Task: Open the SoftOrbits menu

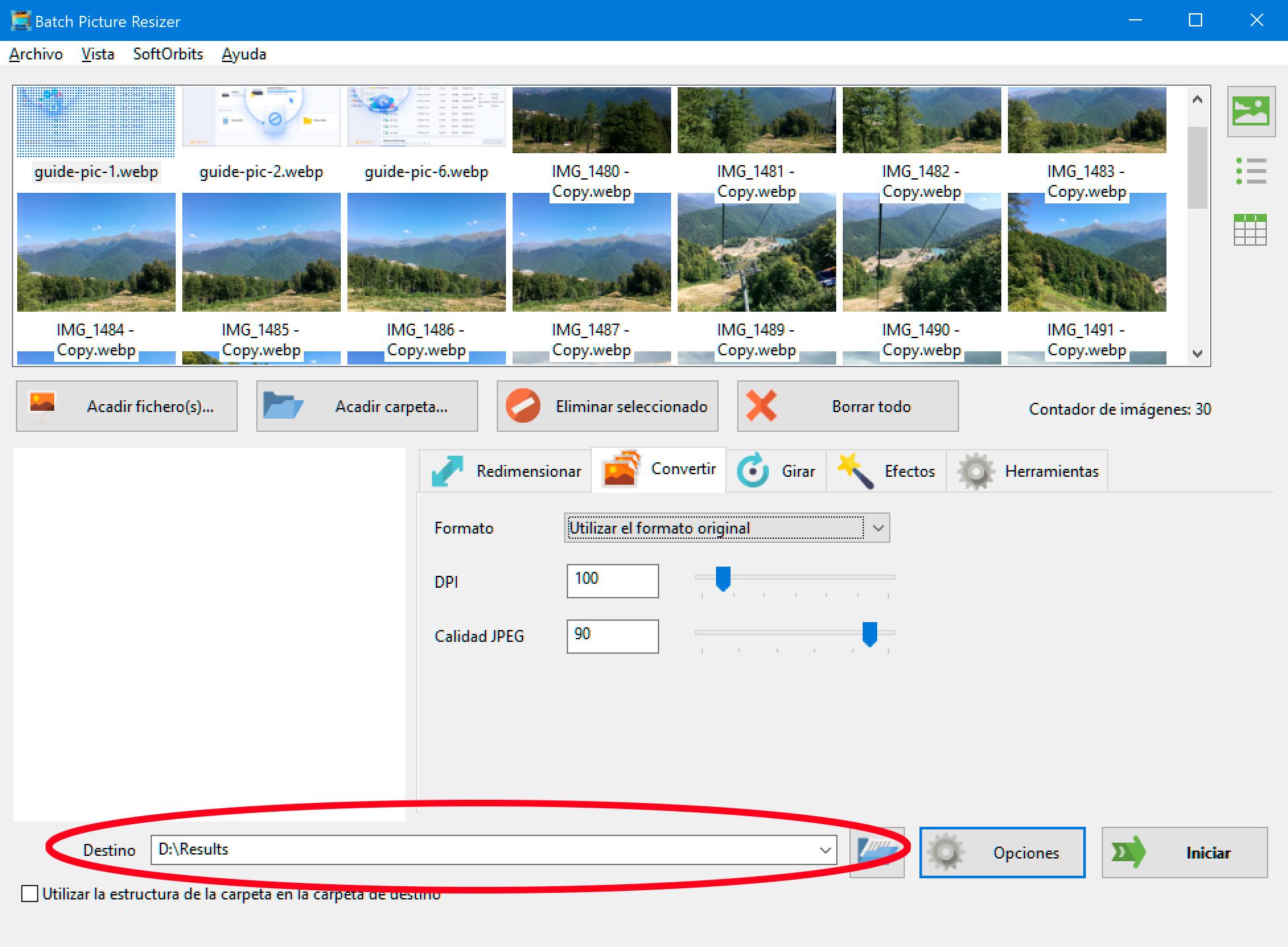Action: pos(168,53)
